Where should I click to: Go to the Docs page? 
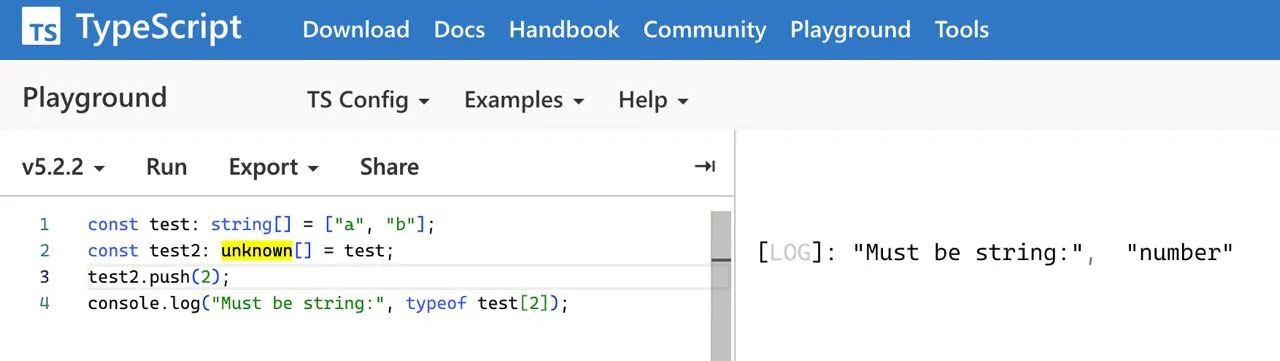click(x=459, y=29)
